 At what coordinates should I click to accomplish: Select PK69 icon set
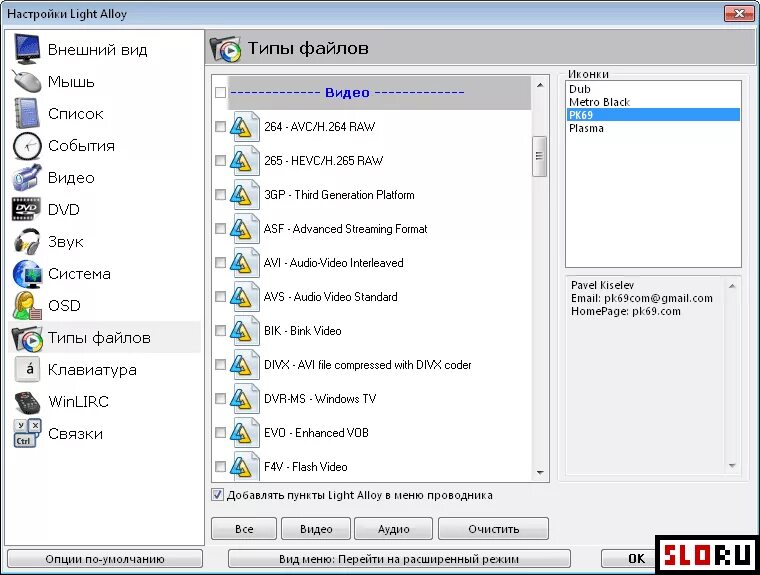point(653,115)
